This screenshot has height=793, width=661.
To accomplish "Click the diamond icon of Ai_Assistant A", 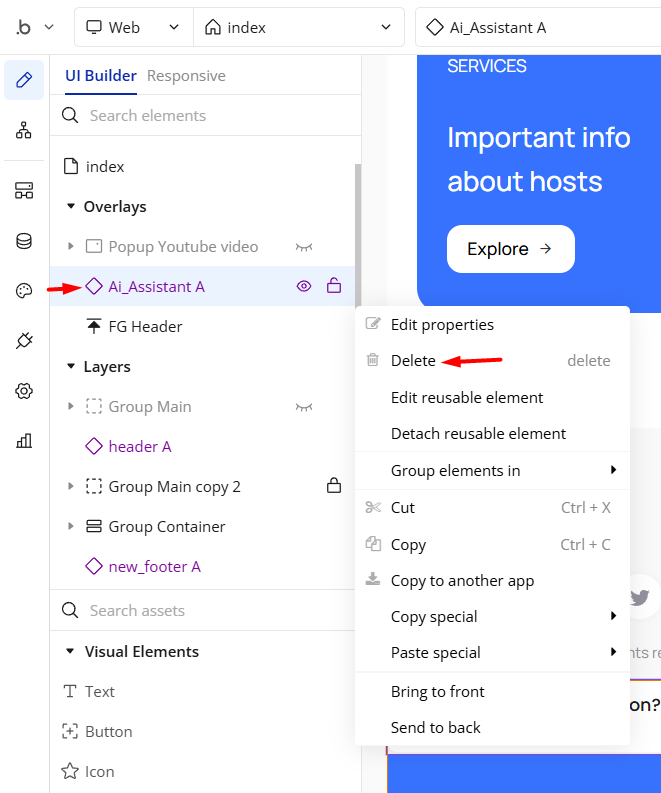I will coord(94,286).
